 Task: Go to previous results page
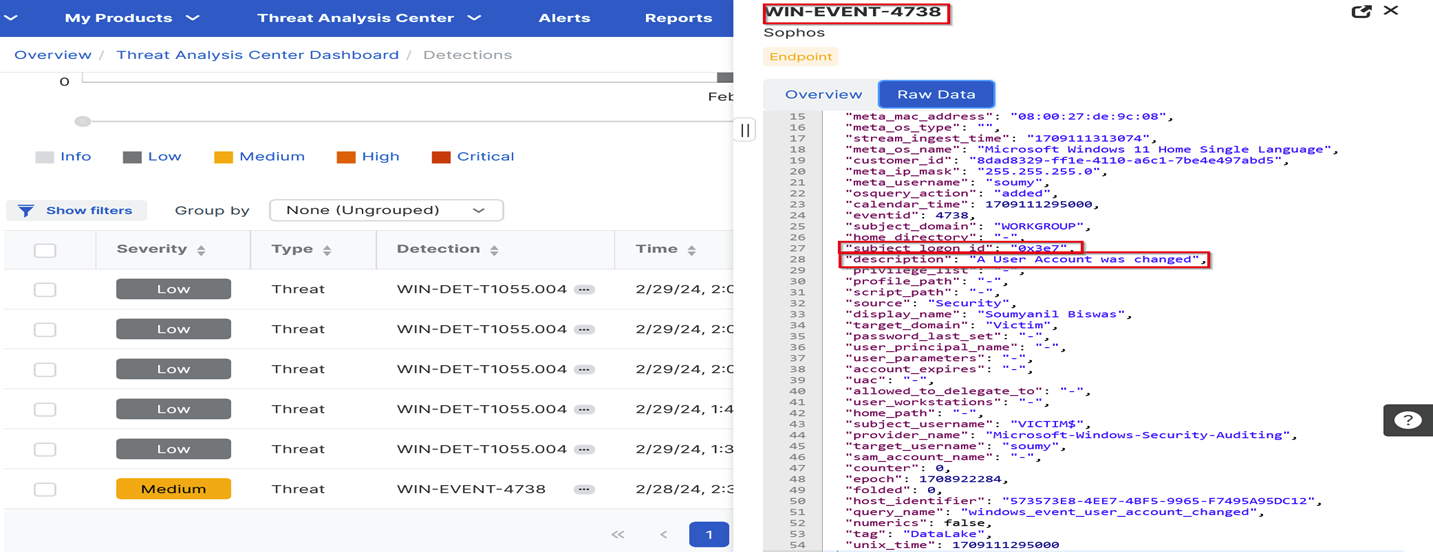point(663,535)
